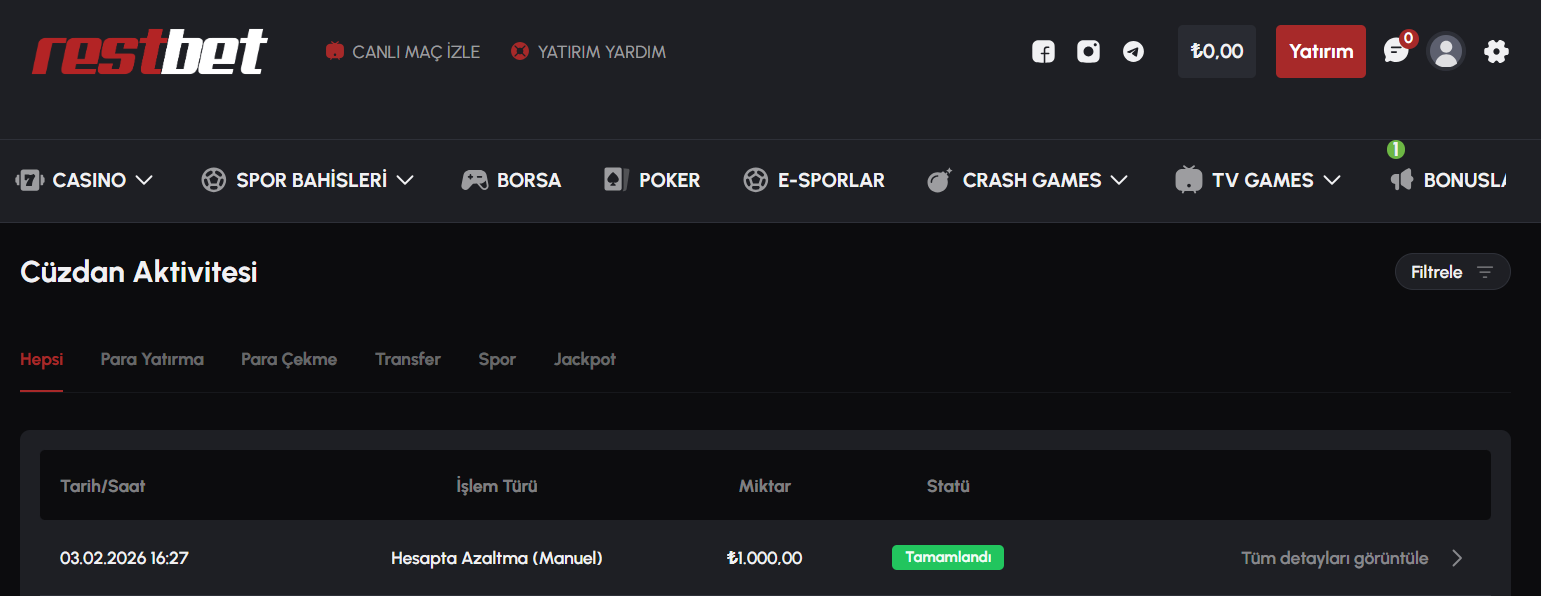1542x596 pixels.
Task: Click Canlı Maç İzle link
Action: (x=403, y=51)
